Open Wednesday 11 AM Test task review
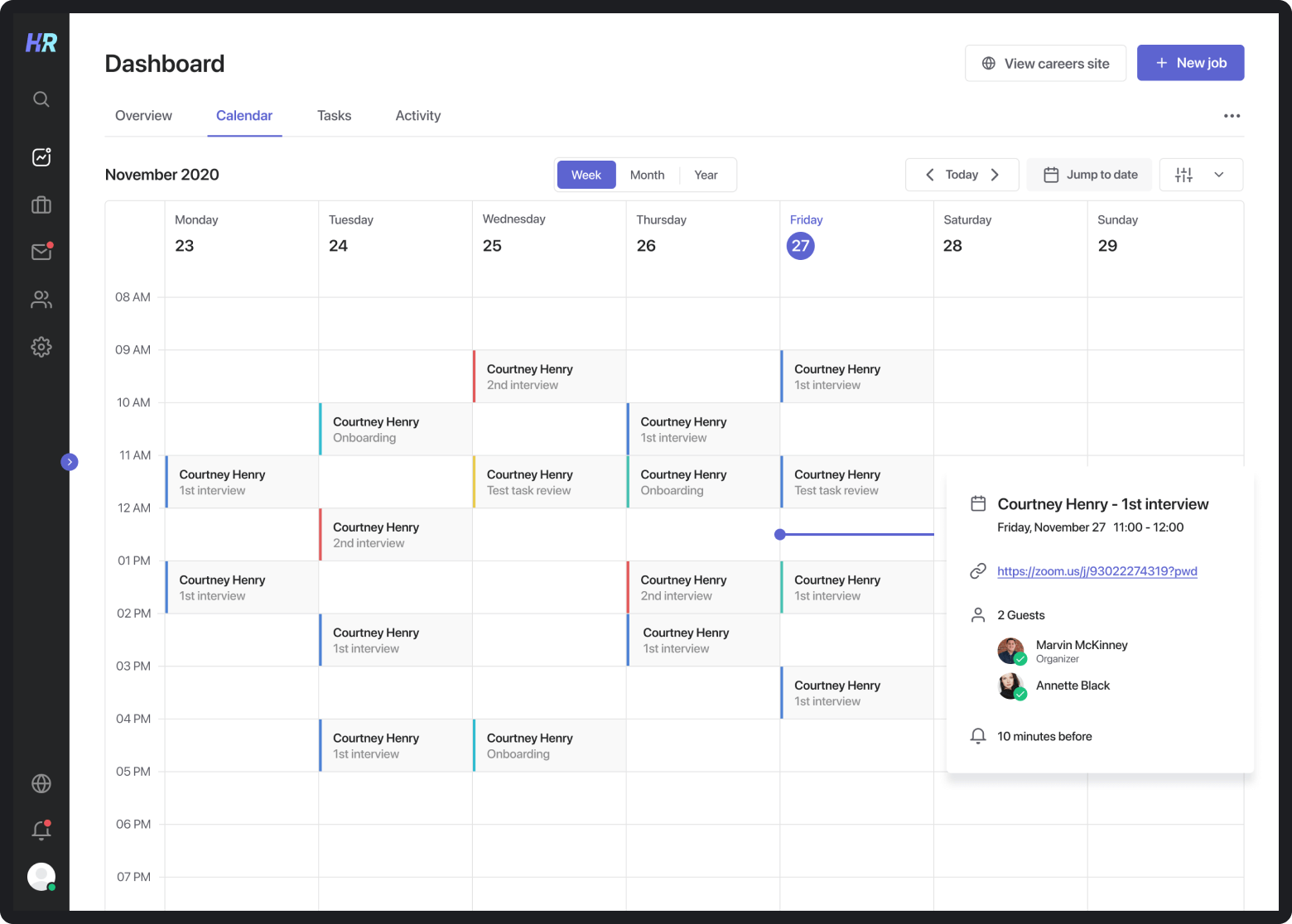1292x924 pixels. pos(549,482)
